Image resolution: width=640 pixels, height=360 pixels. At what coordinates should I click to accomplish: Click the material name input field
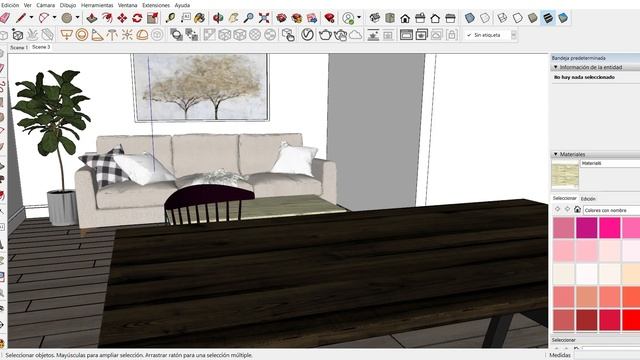[610, 163]
